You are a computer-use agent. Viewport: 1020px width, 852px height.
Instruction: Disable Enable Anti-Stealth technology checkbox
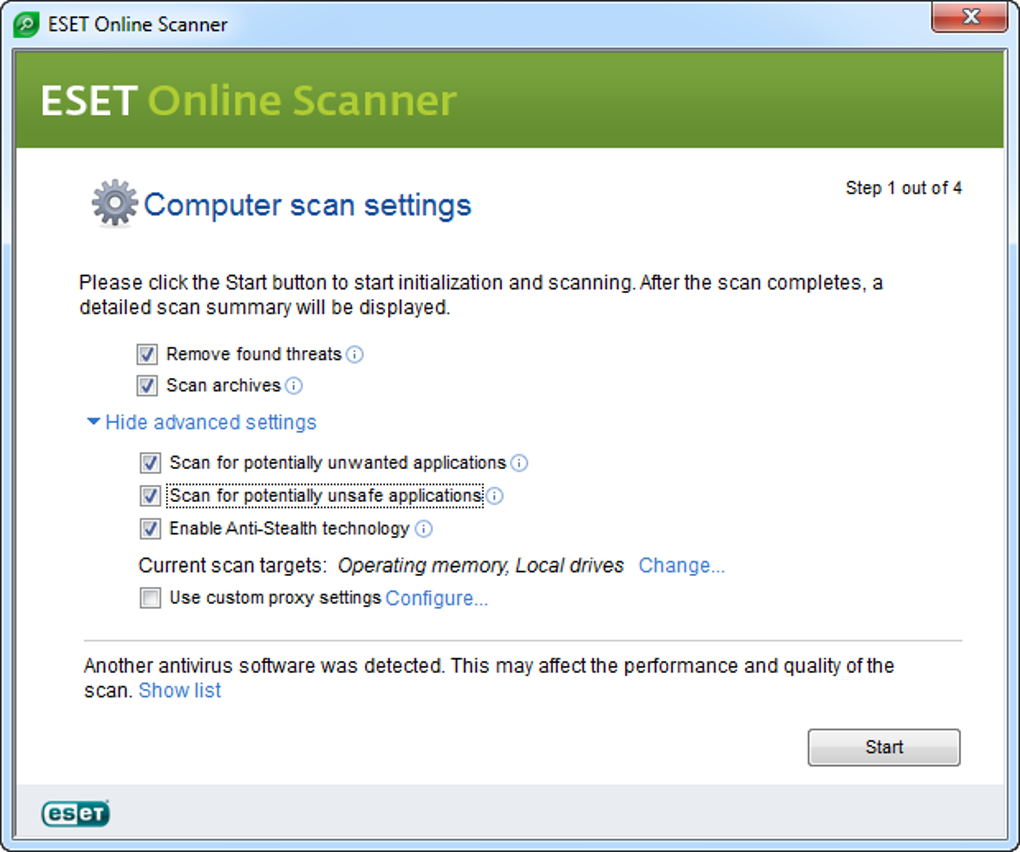150,529
